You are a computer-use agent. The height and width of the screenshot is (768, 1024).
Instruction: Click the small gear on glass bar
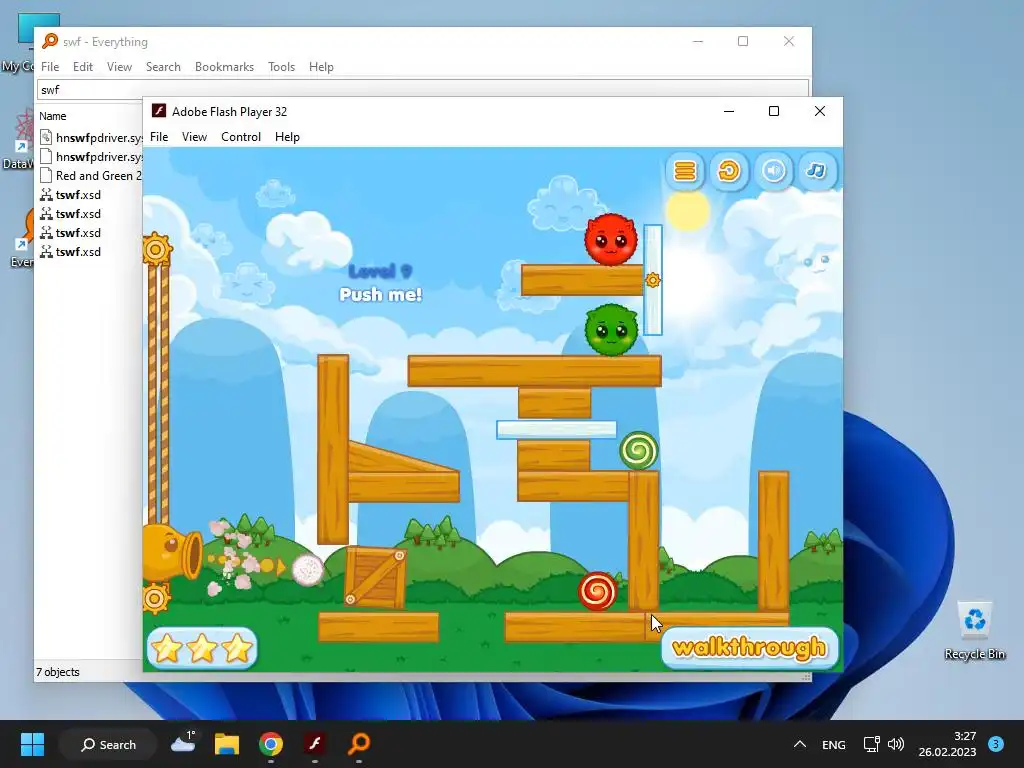tap(652, 280)
